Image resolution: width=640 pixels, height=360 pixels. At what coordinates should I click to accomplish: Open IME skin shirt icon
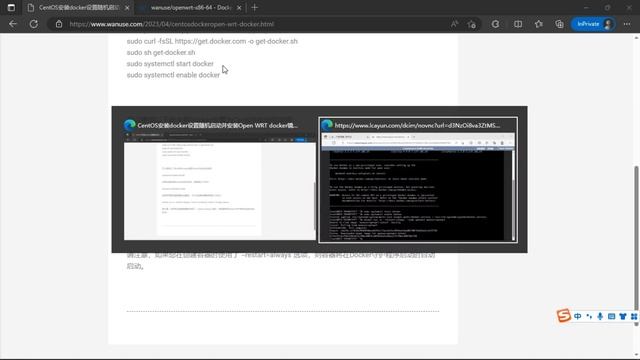(x=622, y=316)
